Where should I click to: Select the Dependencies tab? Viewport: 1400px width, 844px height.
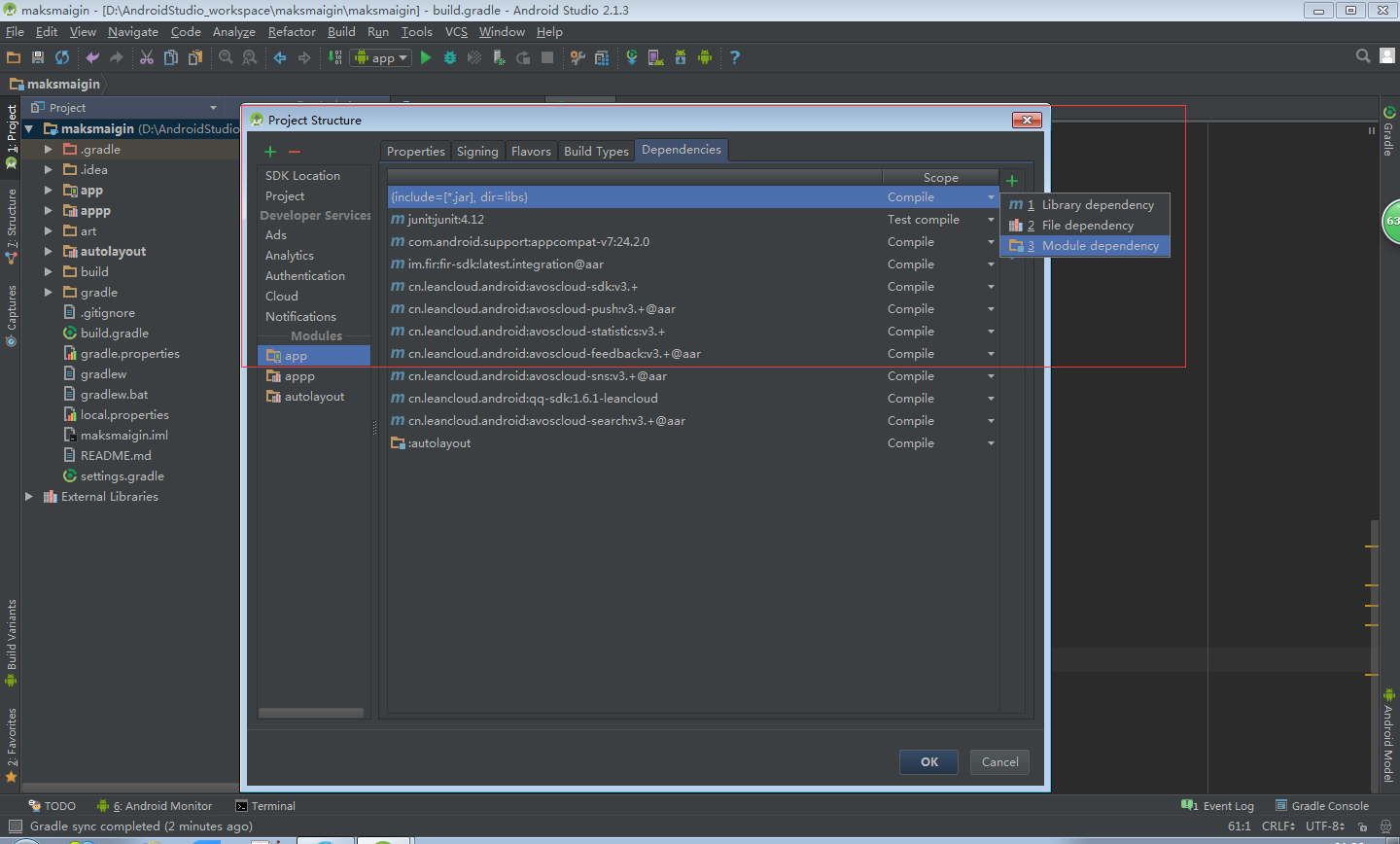coord(682,150)
